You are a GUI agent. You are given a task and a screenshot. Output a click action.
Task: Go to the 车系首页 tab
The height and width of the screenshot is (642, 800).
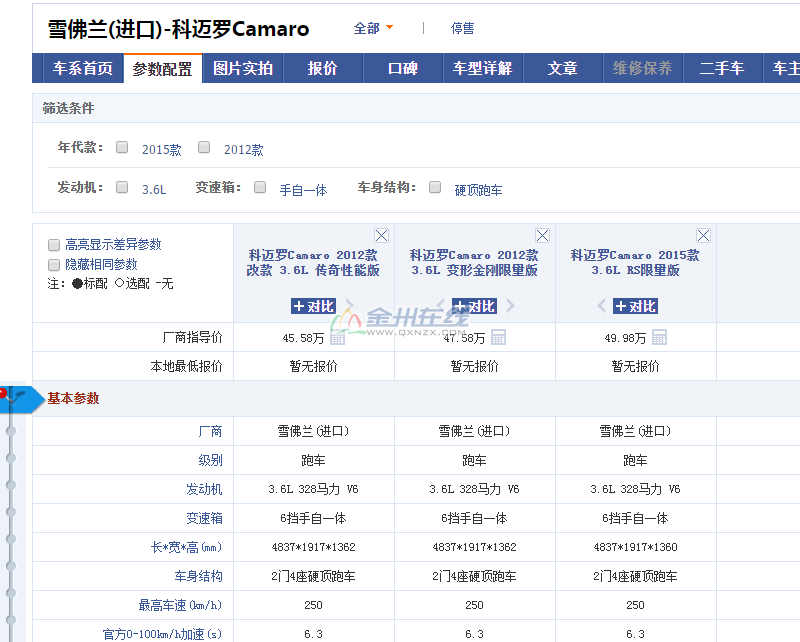click(83, 68)
